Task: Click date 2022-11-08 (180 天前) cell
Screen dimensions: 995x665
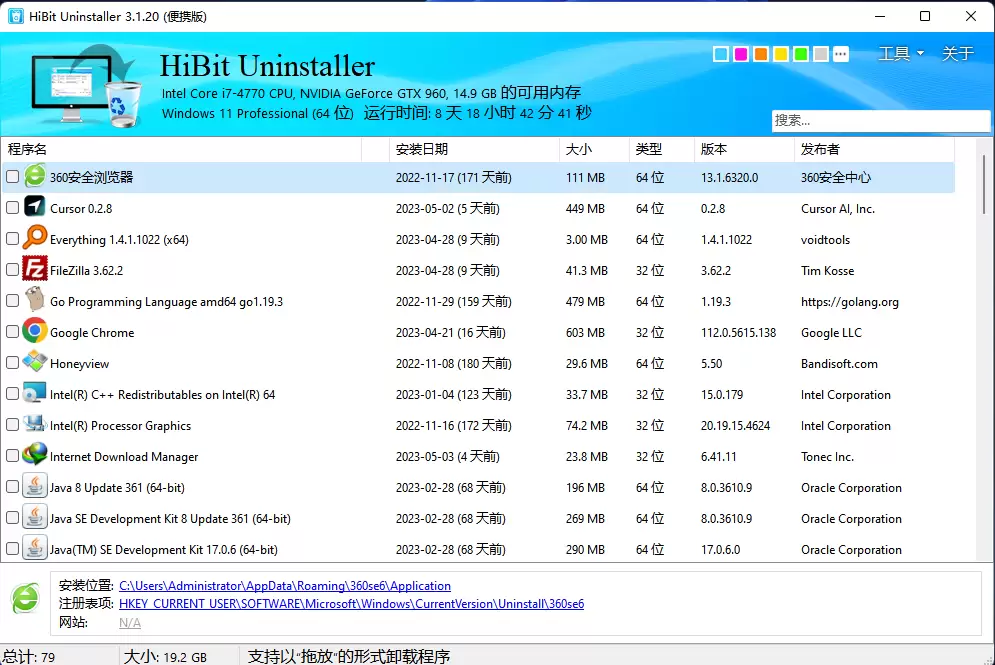Action: click(x=454, y=364)
